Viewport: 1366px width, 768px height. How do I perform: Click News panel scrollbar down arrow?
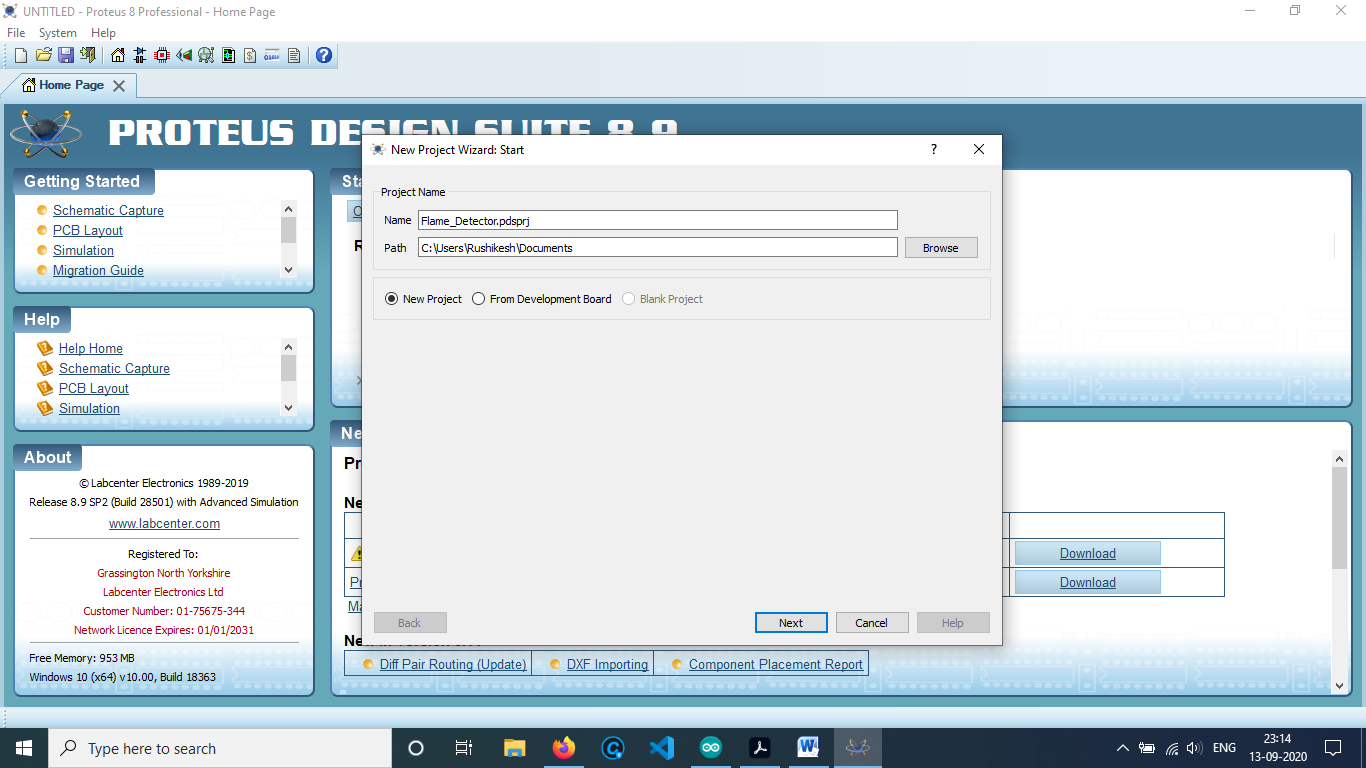coord(1340,686)
